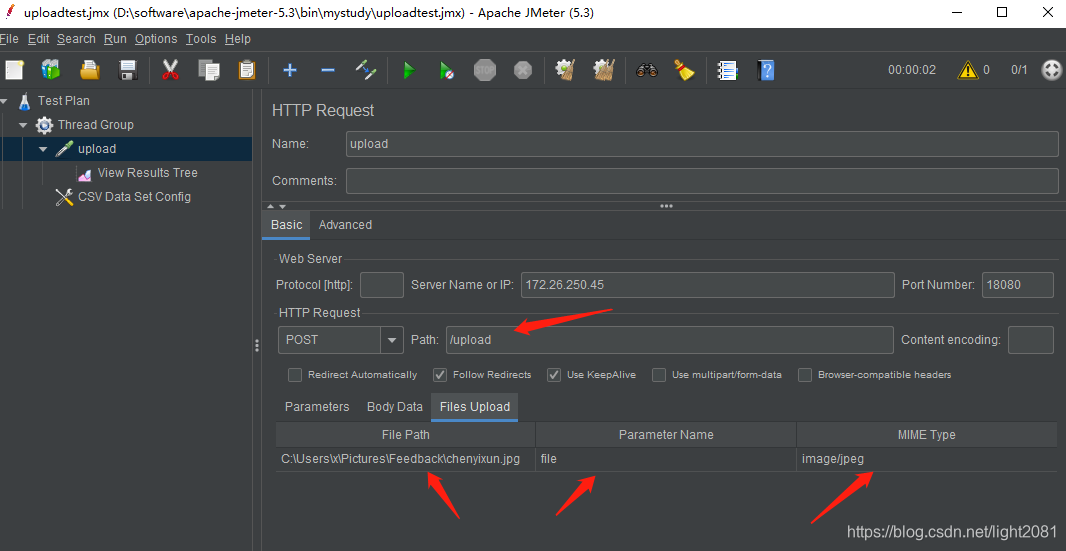1066x551 pixels.
Task: Click the Comments input field
Action: tap(702, 181)
